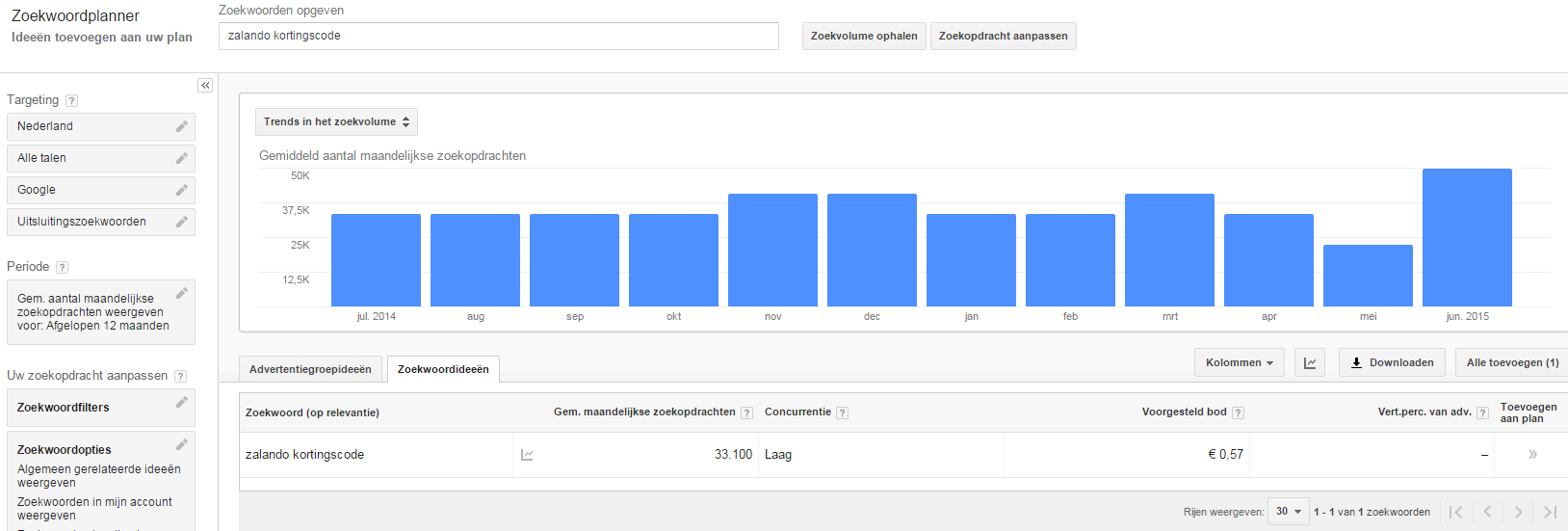Open Zoekwoordopties section heading
The width and height of the screenshot is (1568, 531).
(64, 450)
